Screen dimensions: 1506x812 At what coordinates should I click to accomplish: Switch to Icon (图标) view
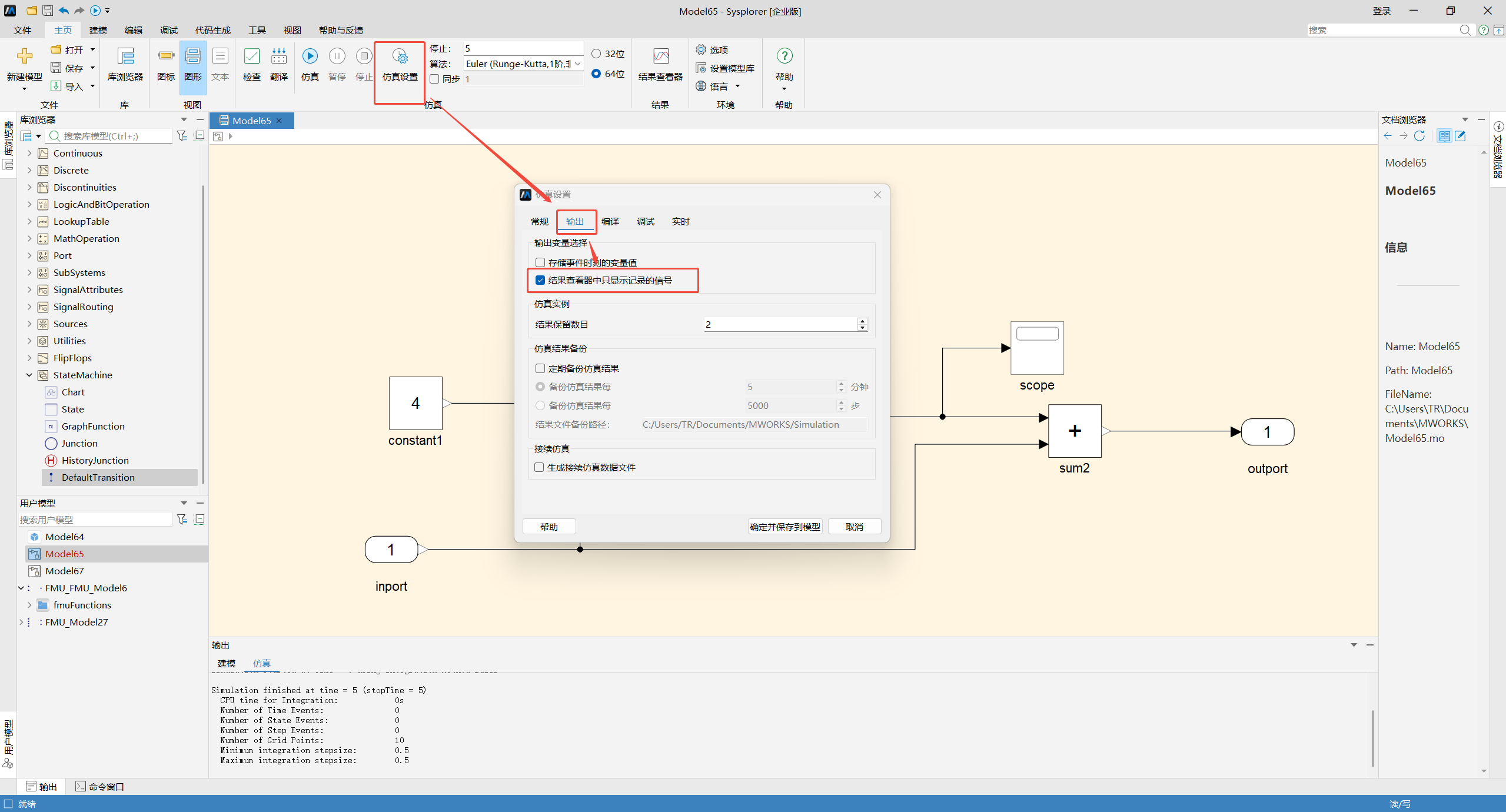click(166, 65)
